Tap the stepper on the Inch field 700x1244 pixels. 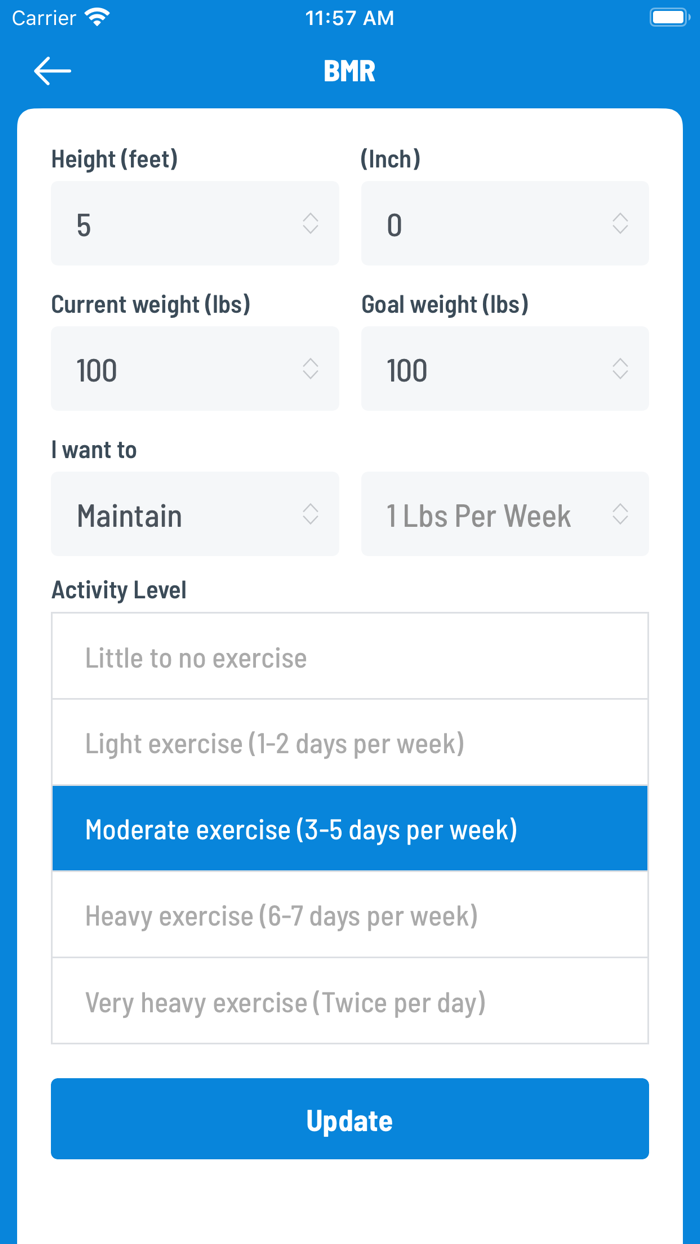[x=621, y=223]
